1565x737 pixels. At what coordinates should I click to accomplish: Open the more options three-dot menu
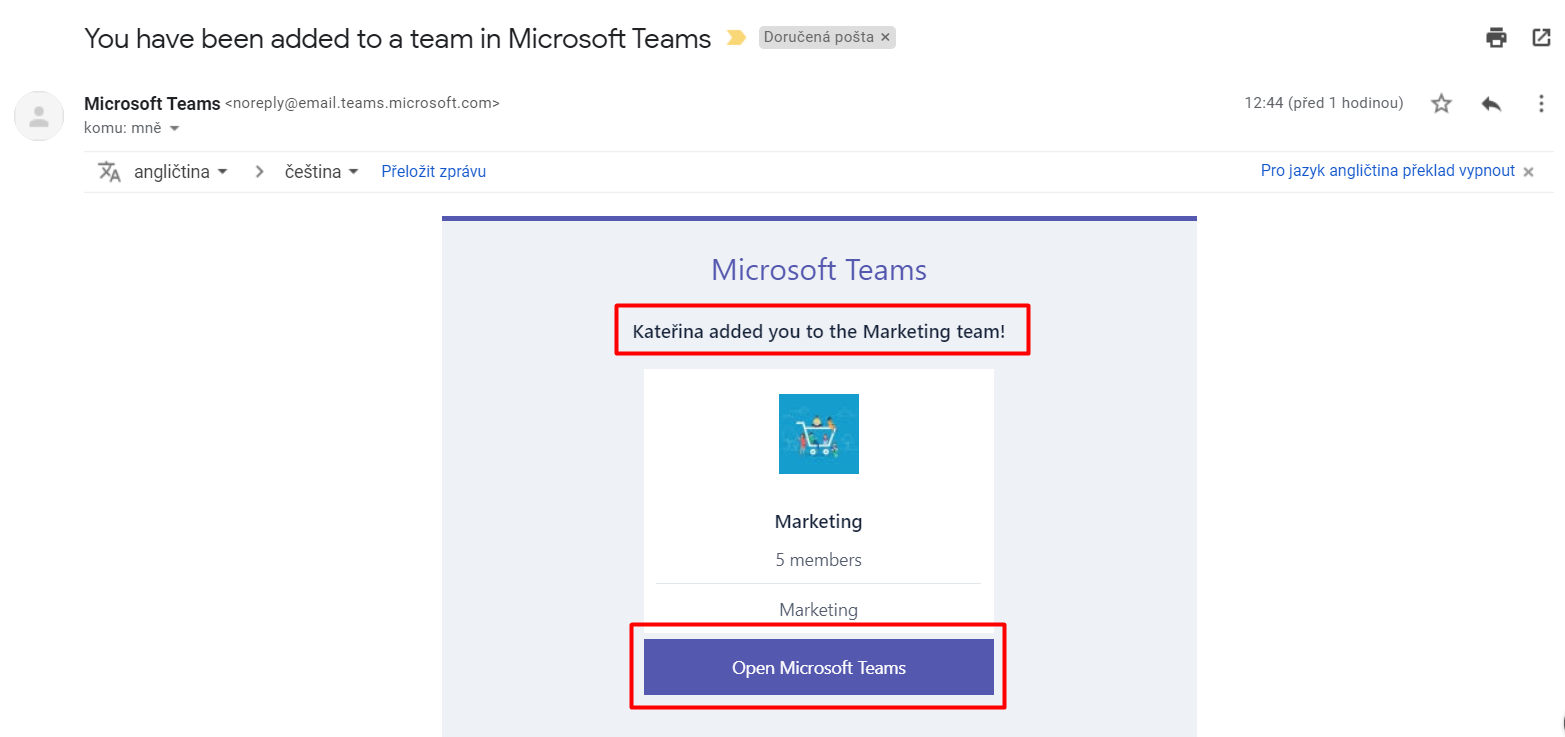1541,103
